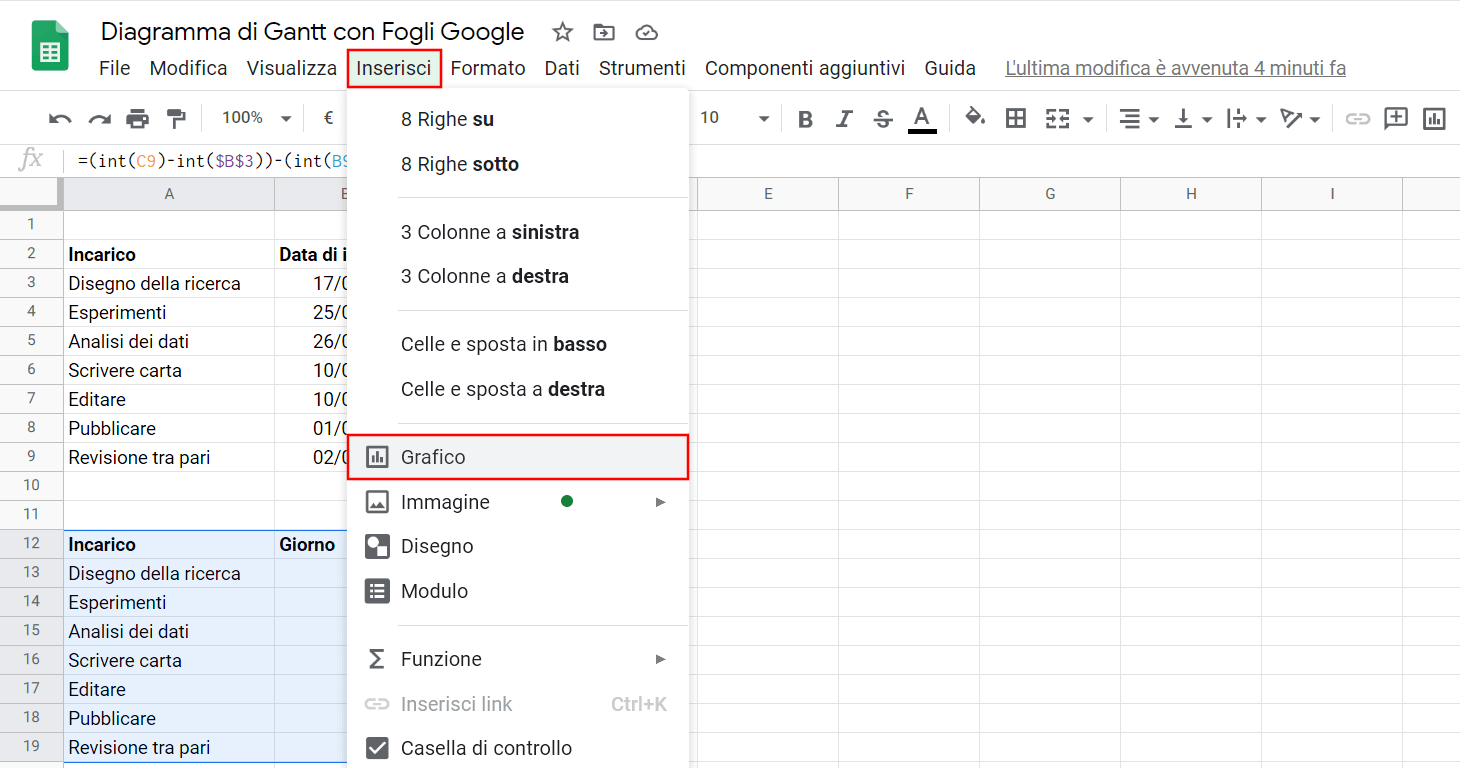Open the File menu

point(115,68)
